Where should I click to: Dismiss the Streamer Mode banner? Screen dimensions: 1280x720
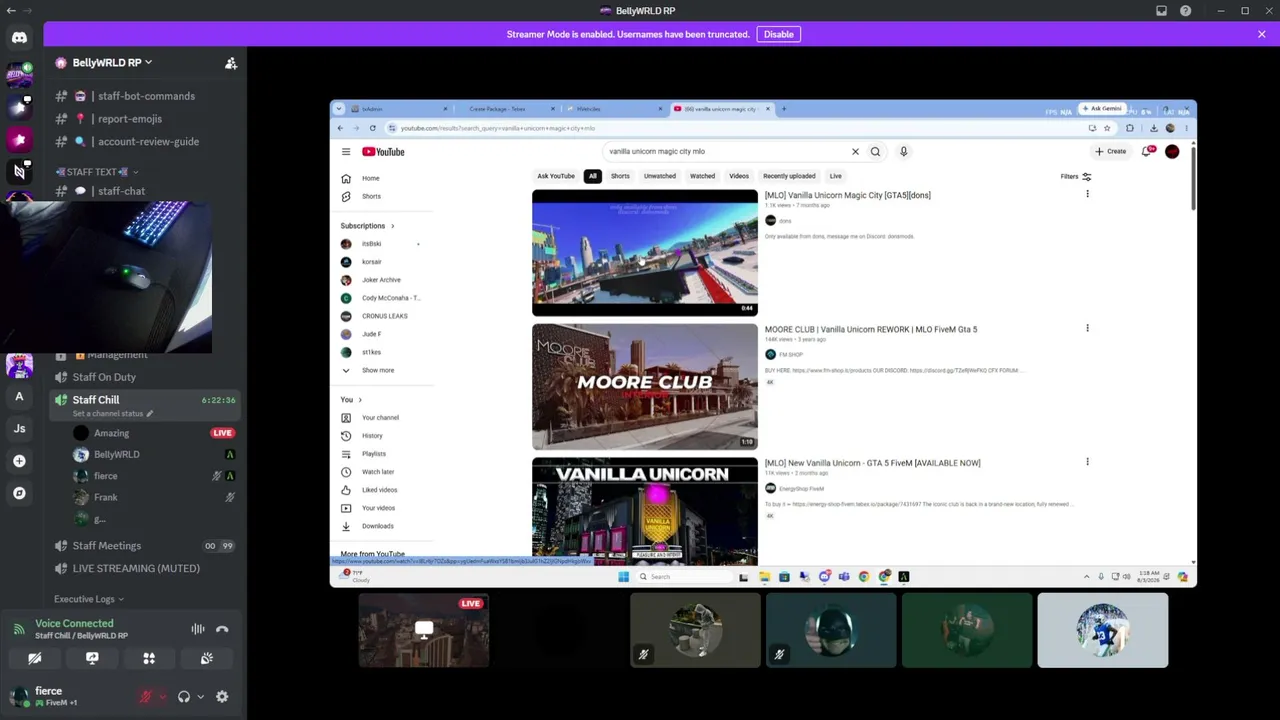[1262, 34]
